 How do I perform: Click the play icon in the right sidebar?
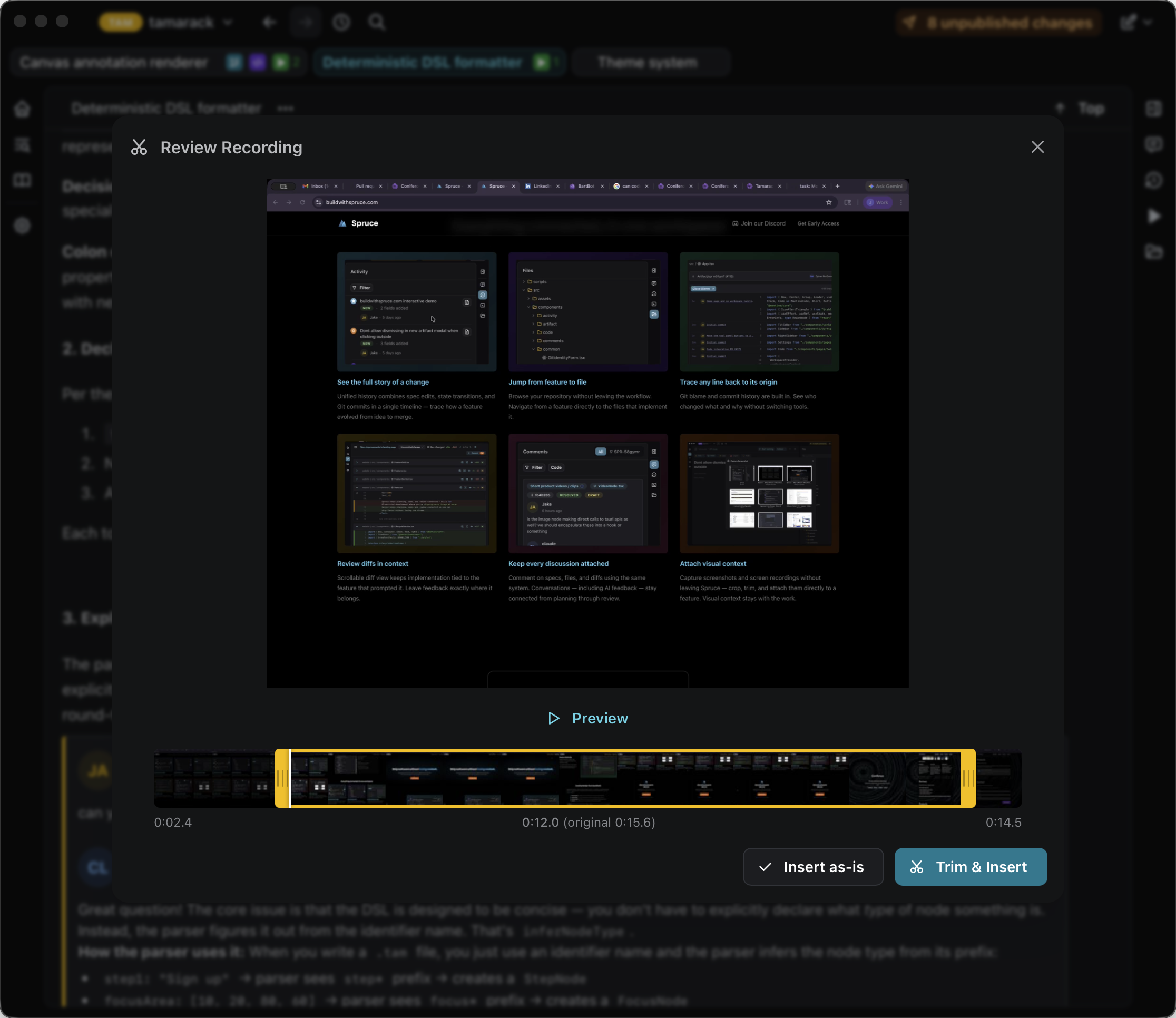pos(1154,216)
